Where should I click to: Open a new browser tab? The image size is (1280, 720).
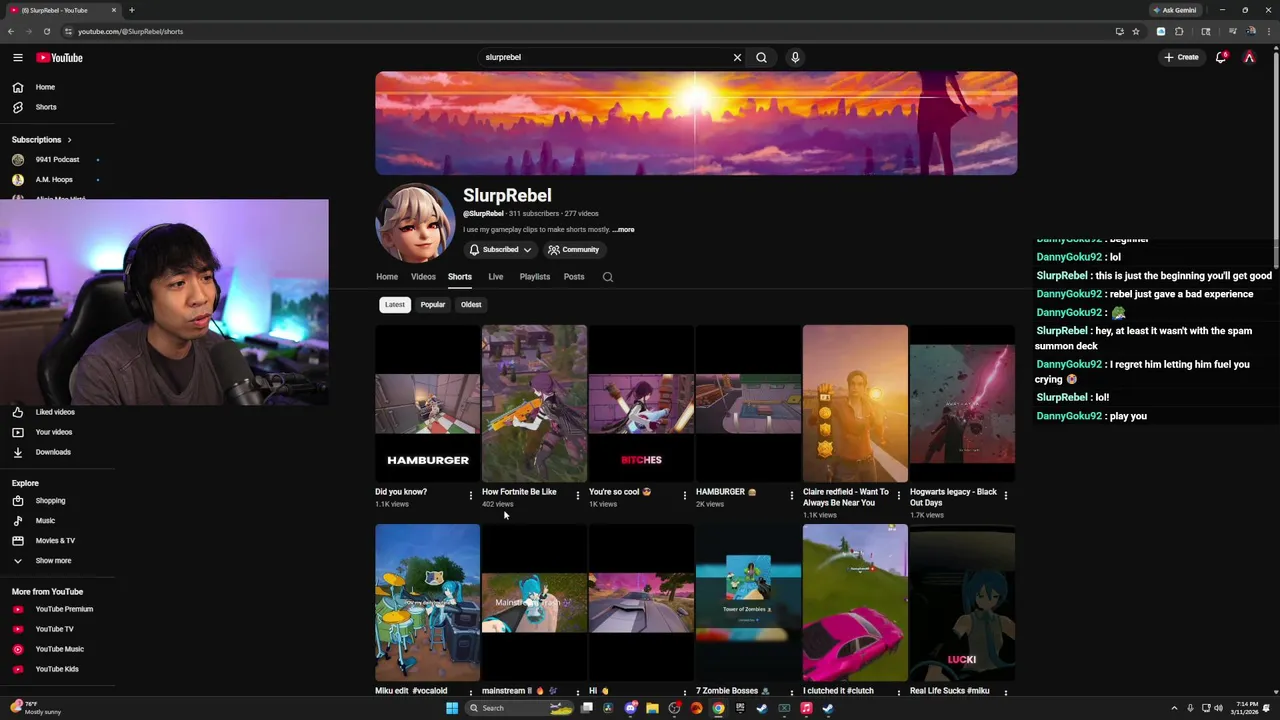click(x=131, y=10)
